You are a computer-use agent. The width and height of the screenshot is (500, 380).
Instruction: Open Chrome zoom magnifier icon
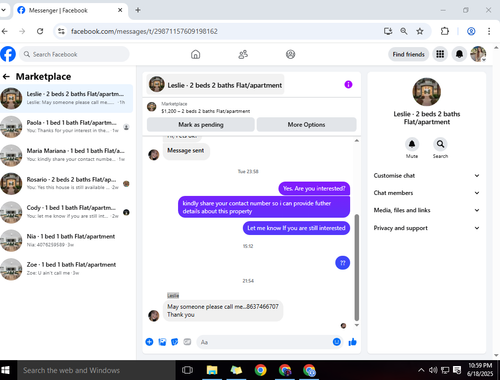pyautogui.click(x=404, y=31)
